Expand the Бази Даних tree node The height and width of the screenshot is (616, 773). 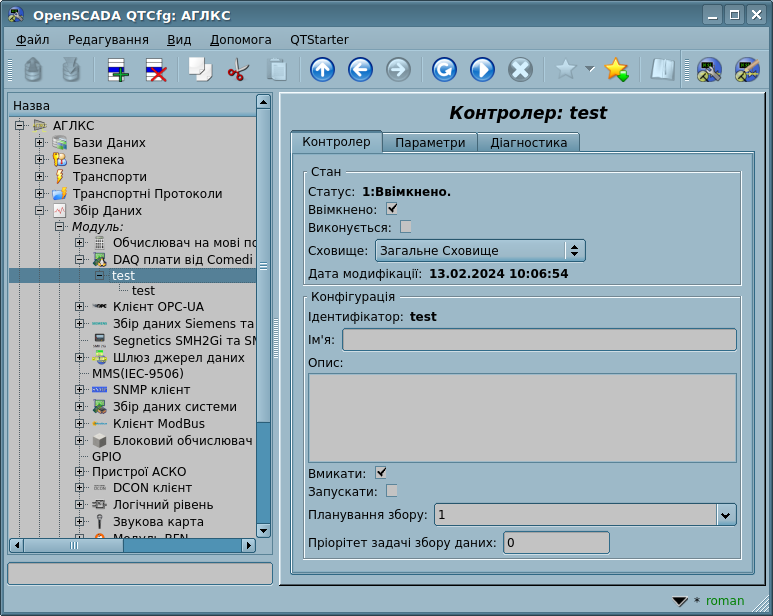click(40, 143)
